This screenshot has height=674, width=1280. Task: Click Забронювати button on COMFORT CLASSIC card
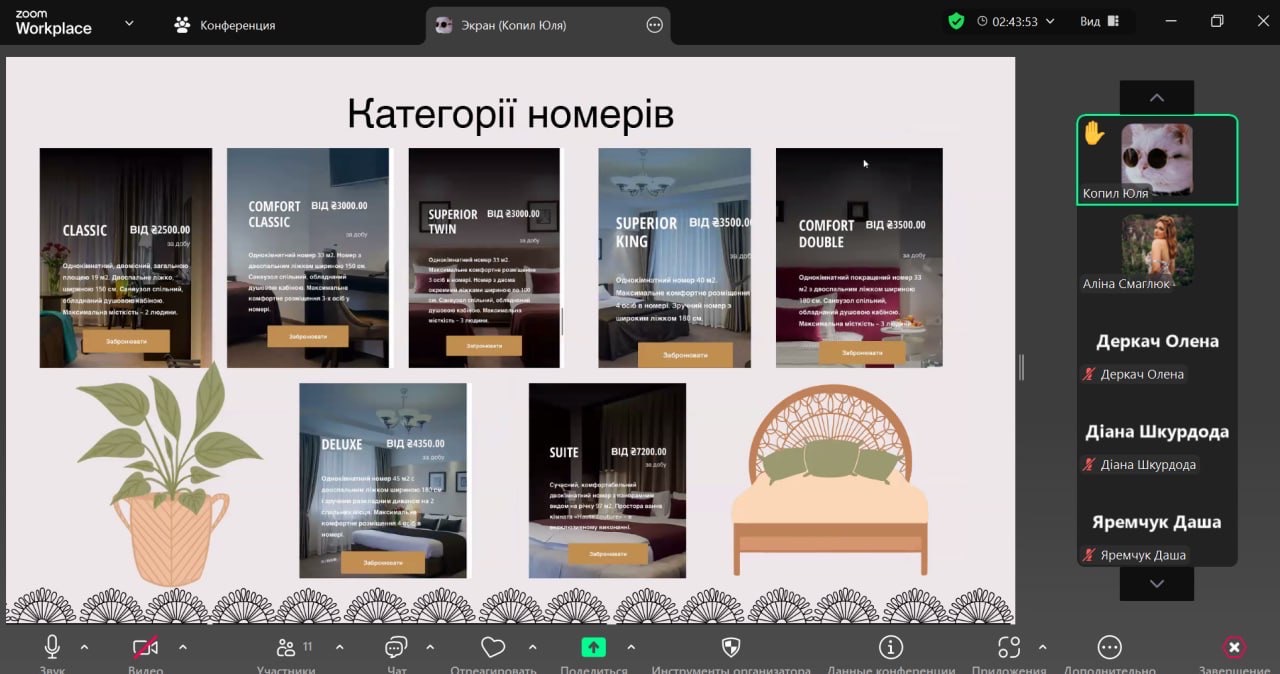pyautogui.click(x=308, y=337)
